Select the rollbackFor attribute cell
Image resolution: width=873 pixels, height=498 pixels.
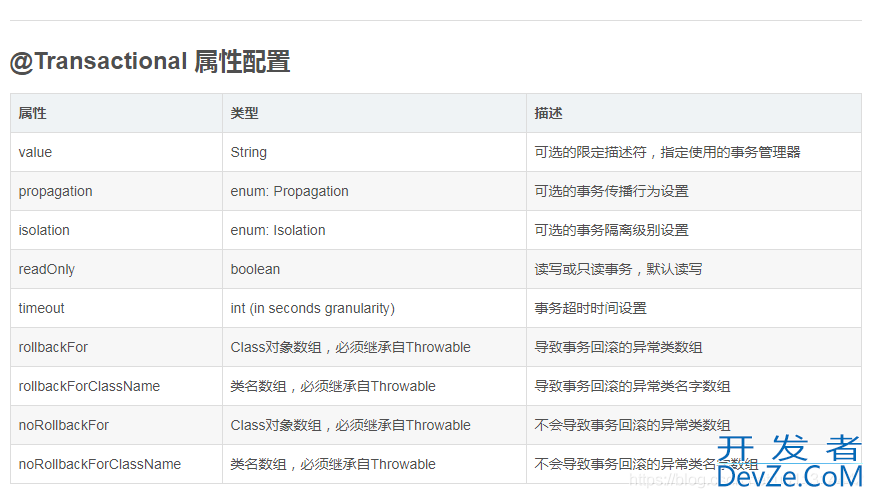point(53,347)
